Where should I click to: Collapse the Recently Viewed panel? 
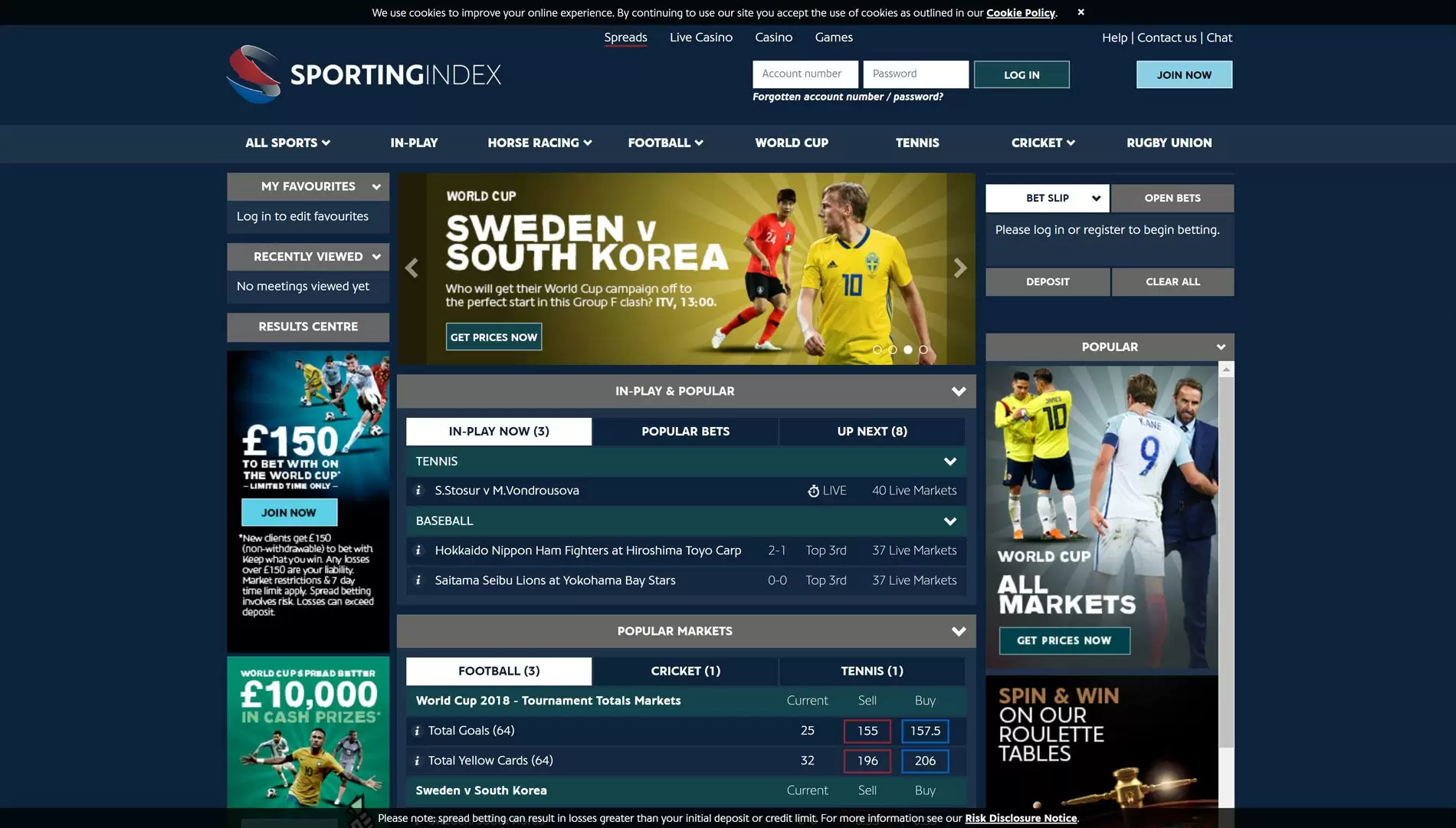coord(376,257)
